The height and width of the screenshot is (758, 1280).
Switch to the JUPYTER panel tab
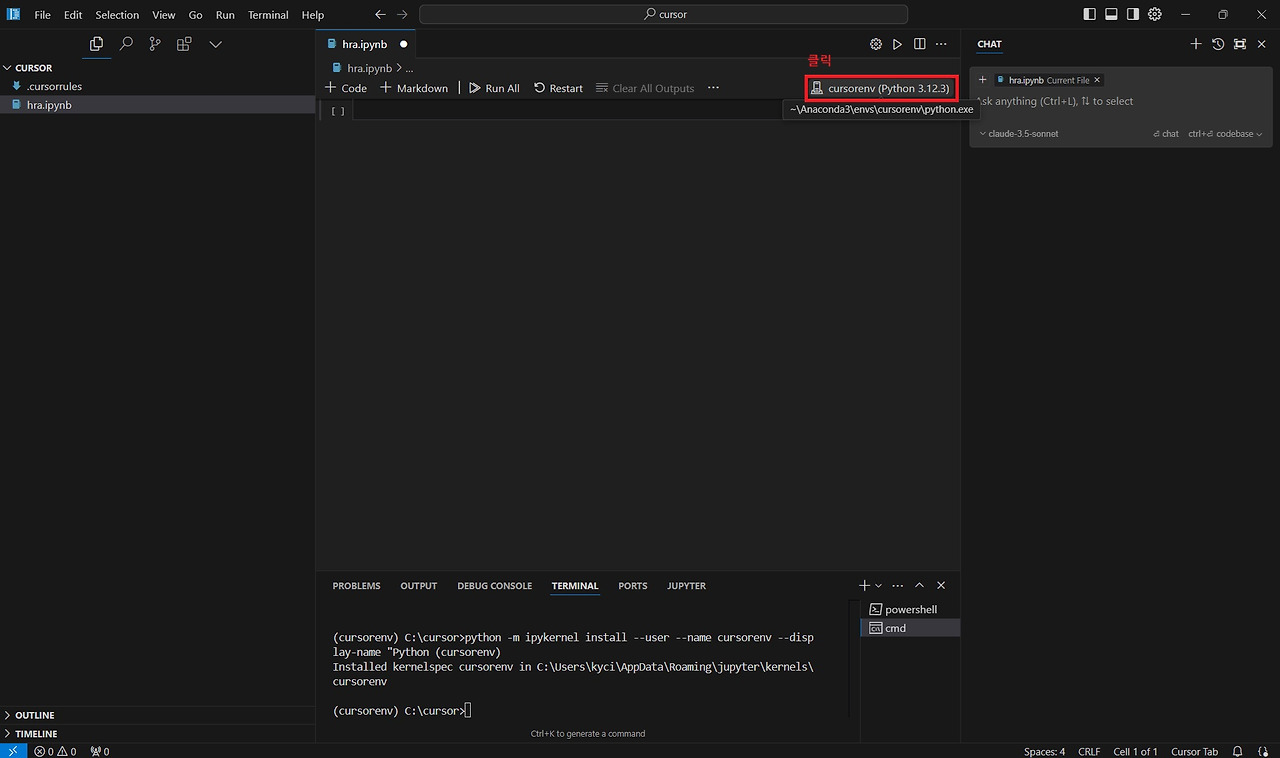tap(687, 586)
